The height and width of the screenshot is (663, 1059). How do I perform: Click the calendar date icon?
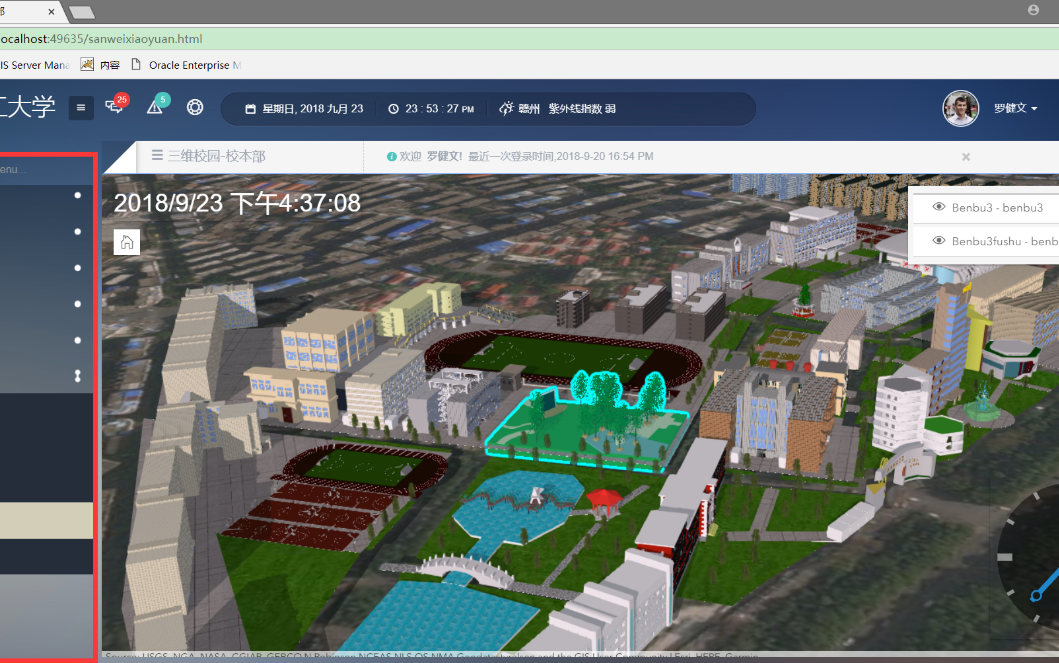click(x=250, y=109)
